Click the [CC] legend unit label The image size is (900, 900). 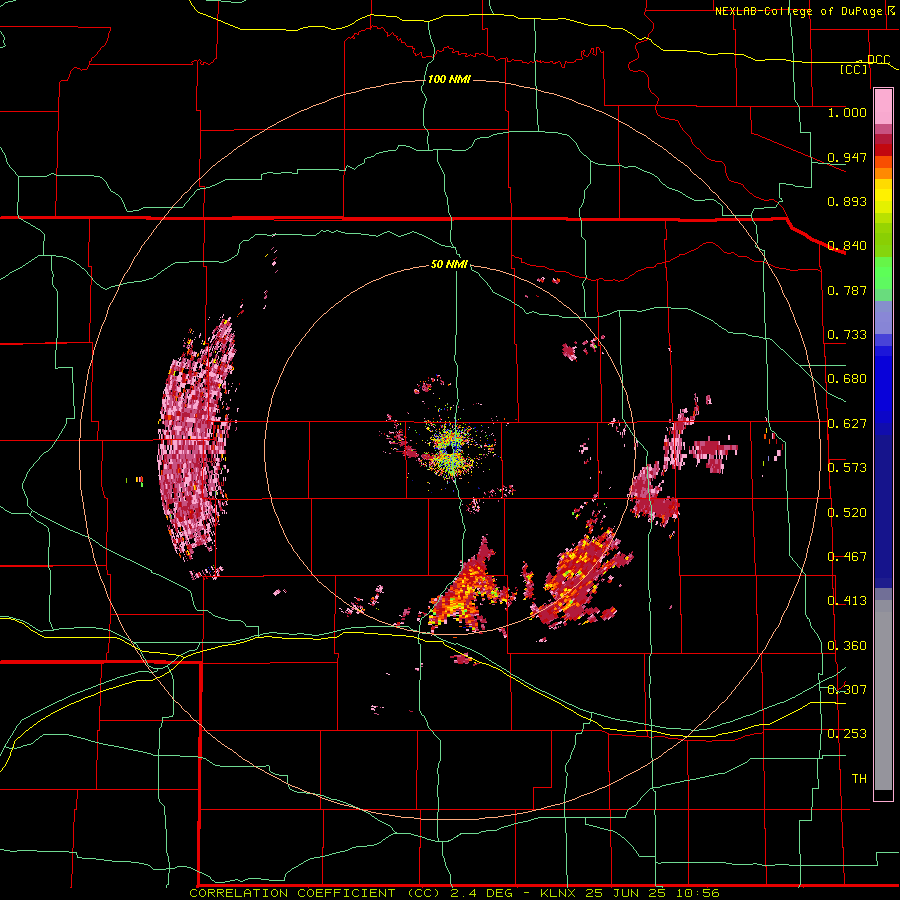point(854,69)
